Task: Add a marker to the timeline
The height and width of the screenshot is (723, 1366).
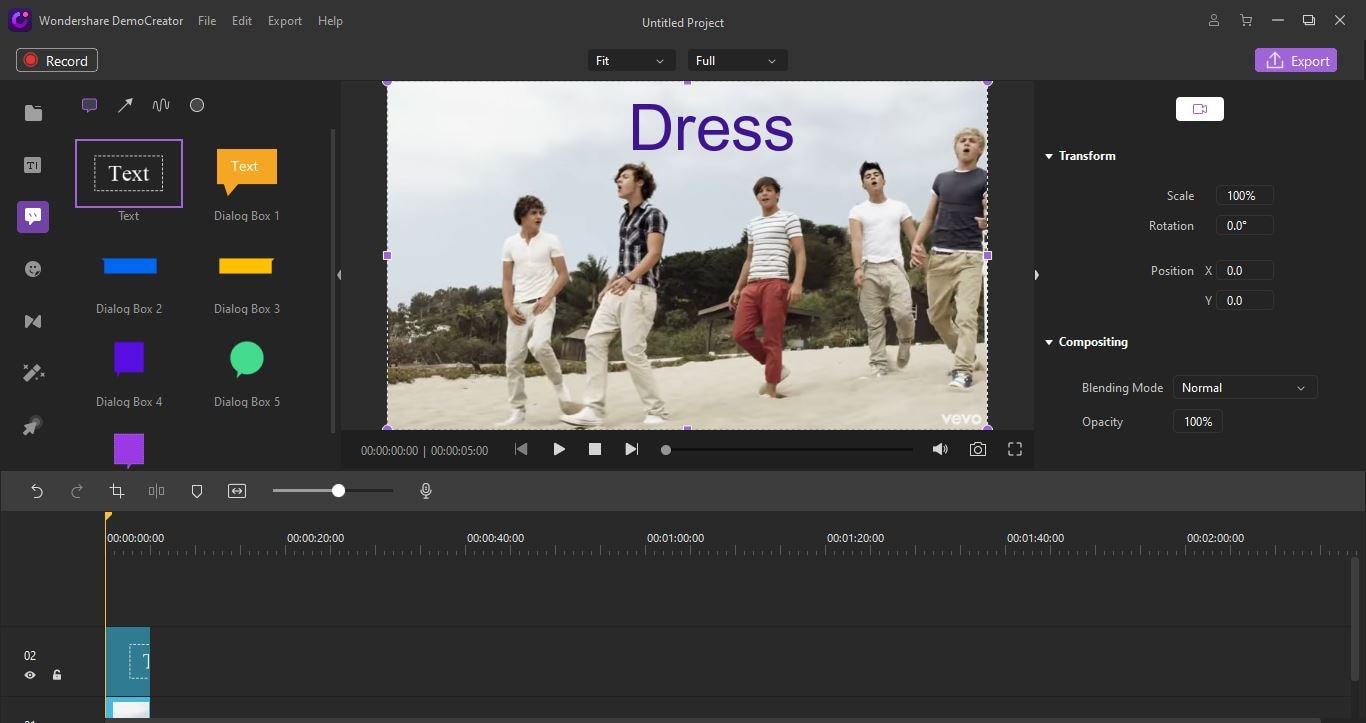Action: 197,491
